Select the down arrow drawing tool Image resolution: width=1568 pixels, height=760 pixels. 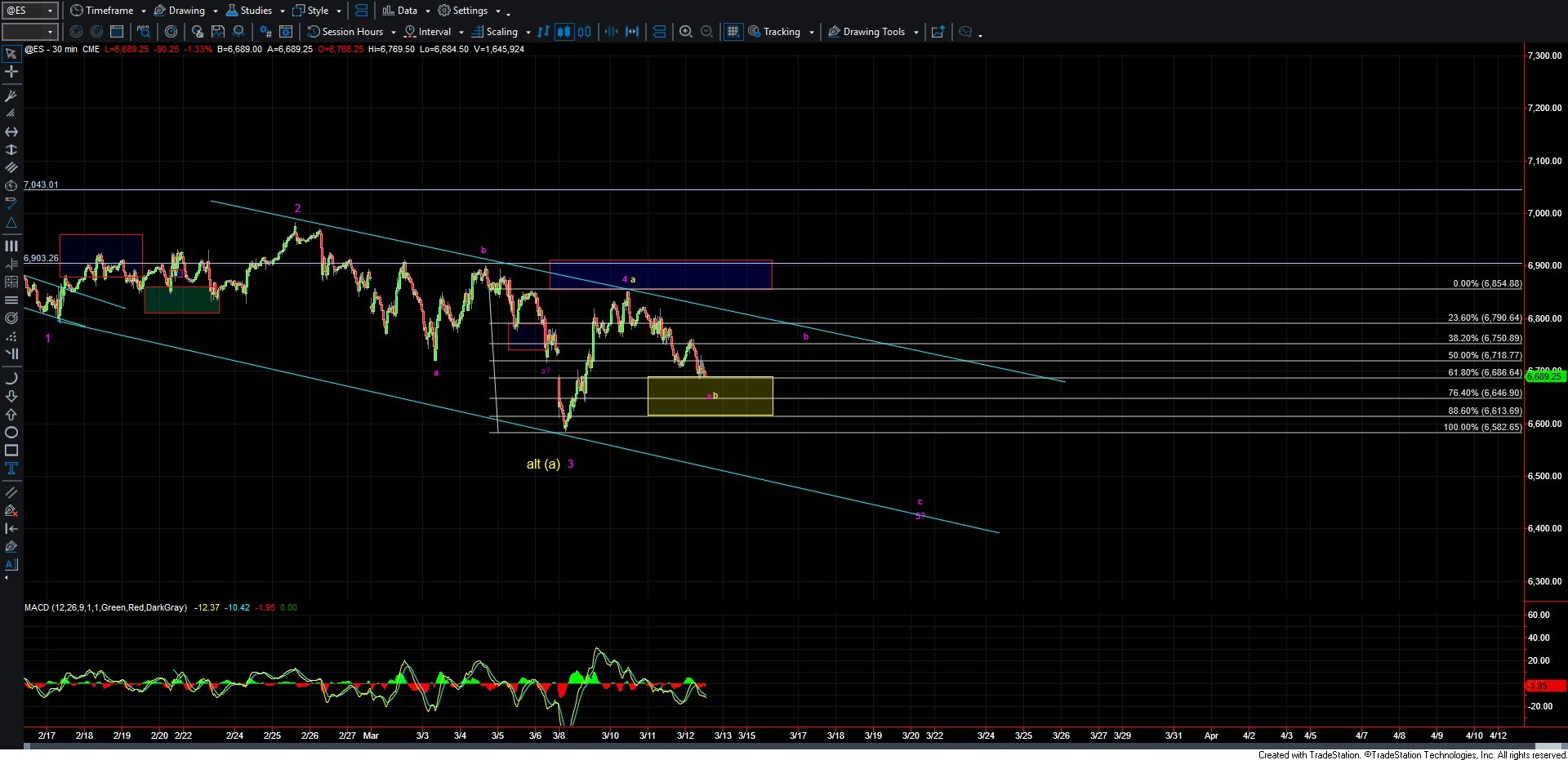[x=11, y=397]
